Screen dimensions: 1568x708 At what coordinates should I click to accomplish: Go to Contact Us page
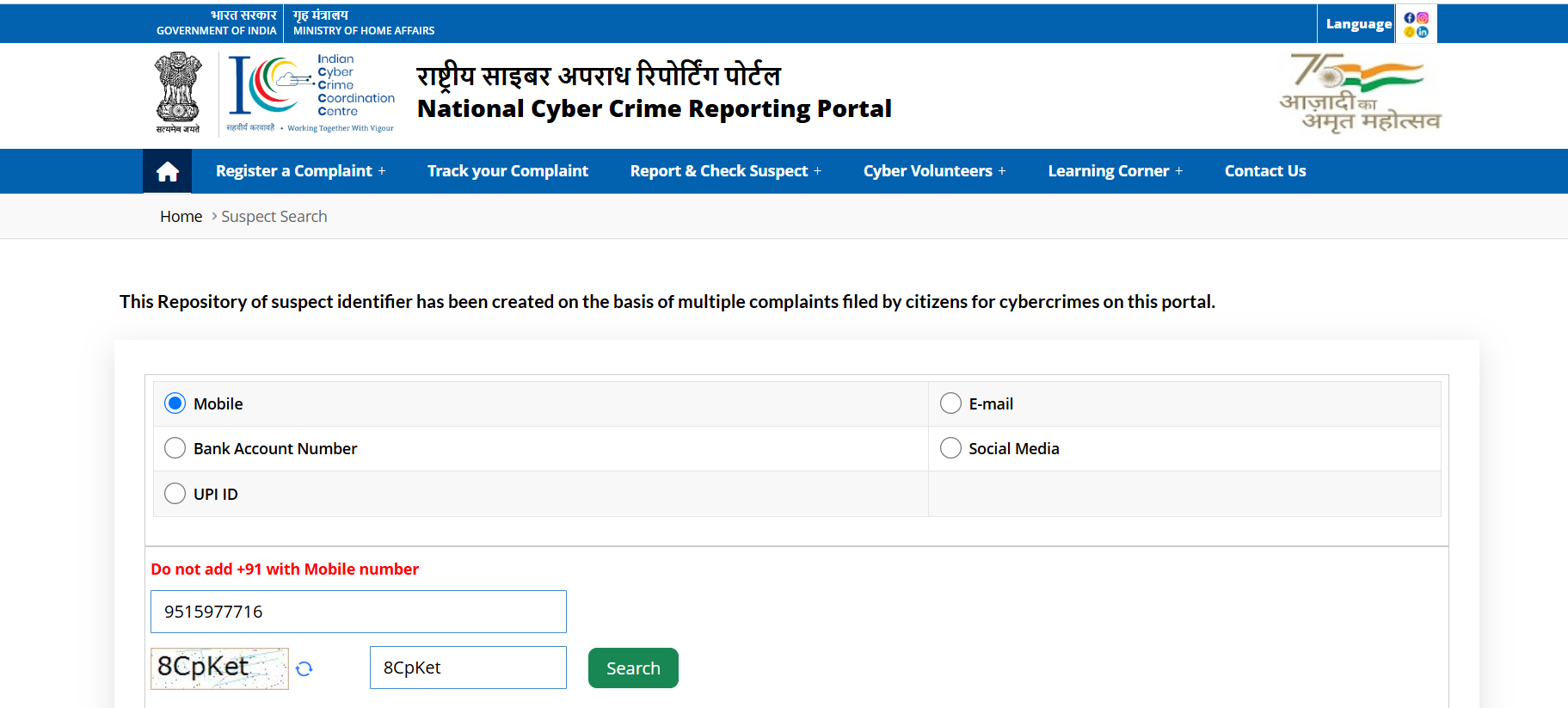(1264, 171)
